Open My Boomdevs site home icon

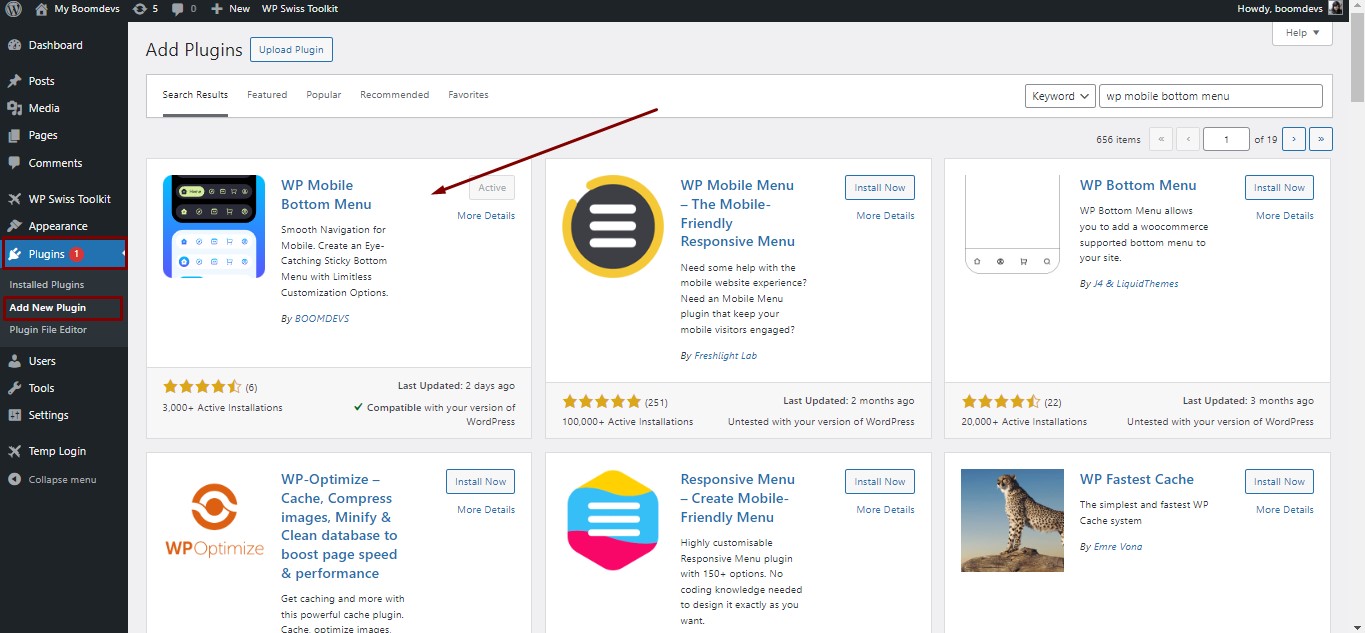pos(41,8)
